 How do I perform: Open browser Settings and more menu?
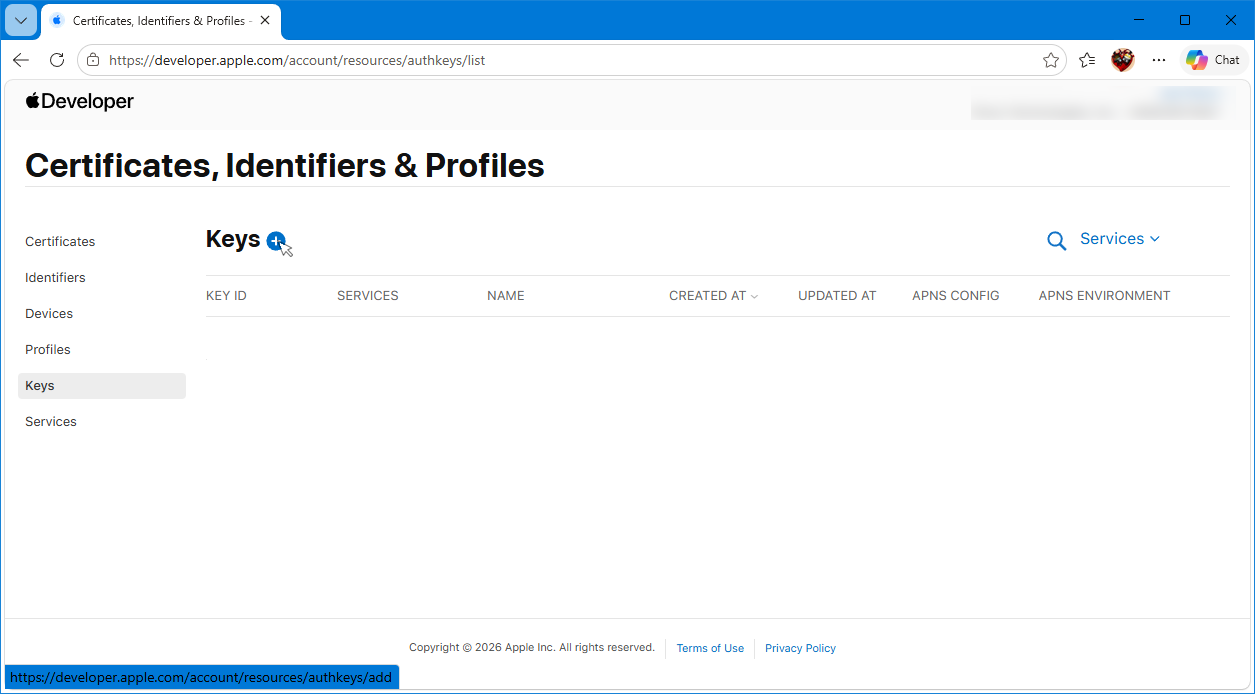[x=1159, y=60]
